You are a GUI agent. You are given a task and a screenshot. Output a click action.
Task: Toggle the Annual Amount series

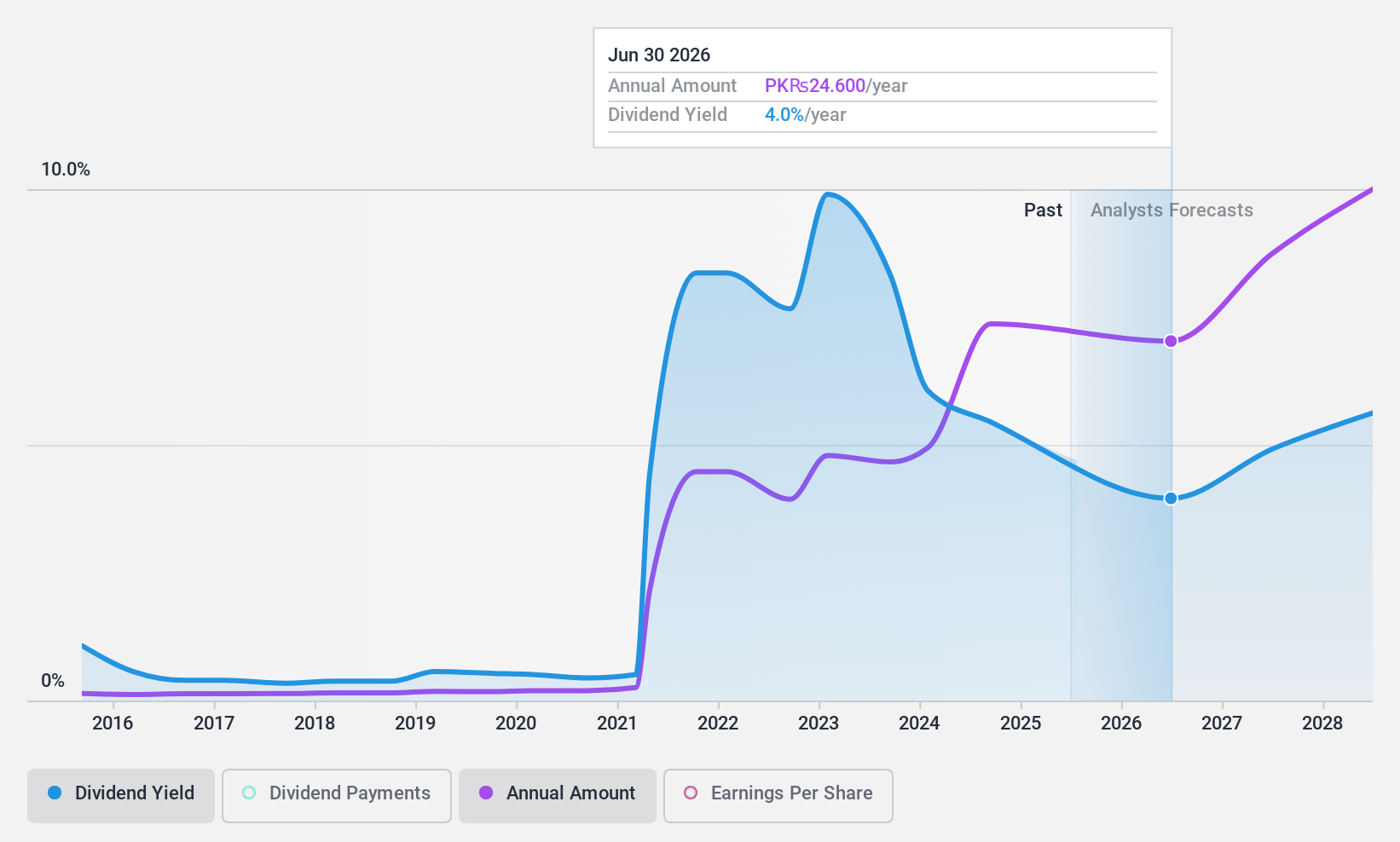[x=558, y=796]
